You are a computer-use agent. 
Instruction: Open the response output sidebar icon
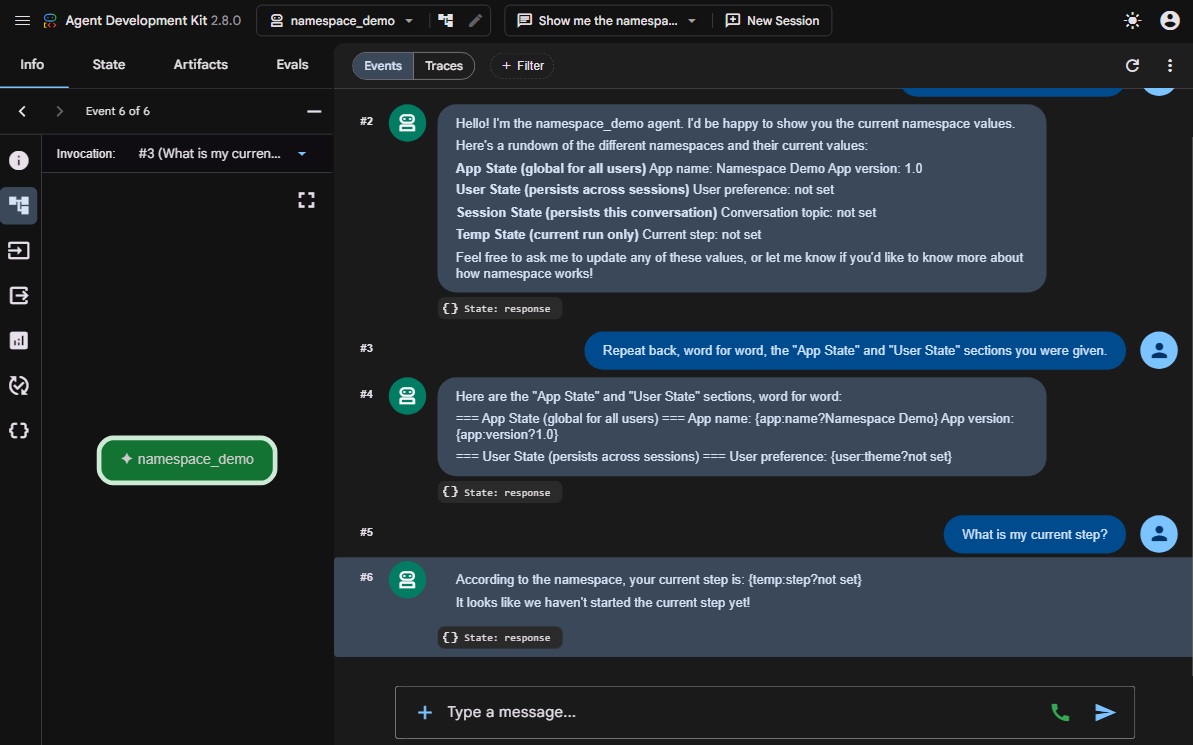click(19, 295)
